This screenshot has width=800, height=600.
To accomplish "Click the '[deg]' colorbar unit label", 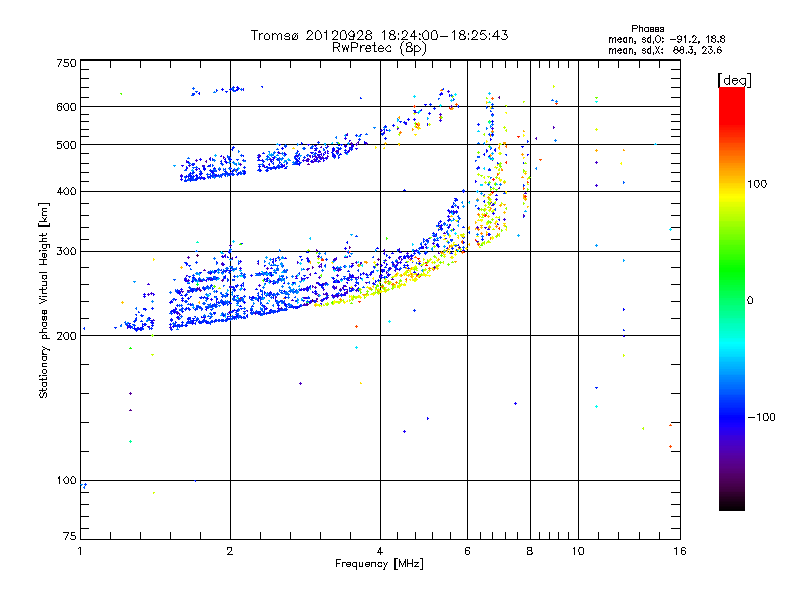I will 734,80.
